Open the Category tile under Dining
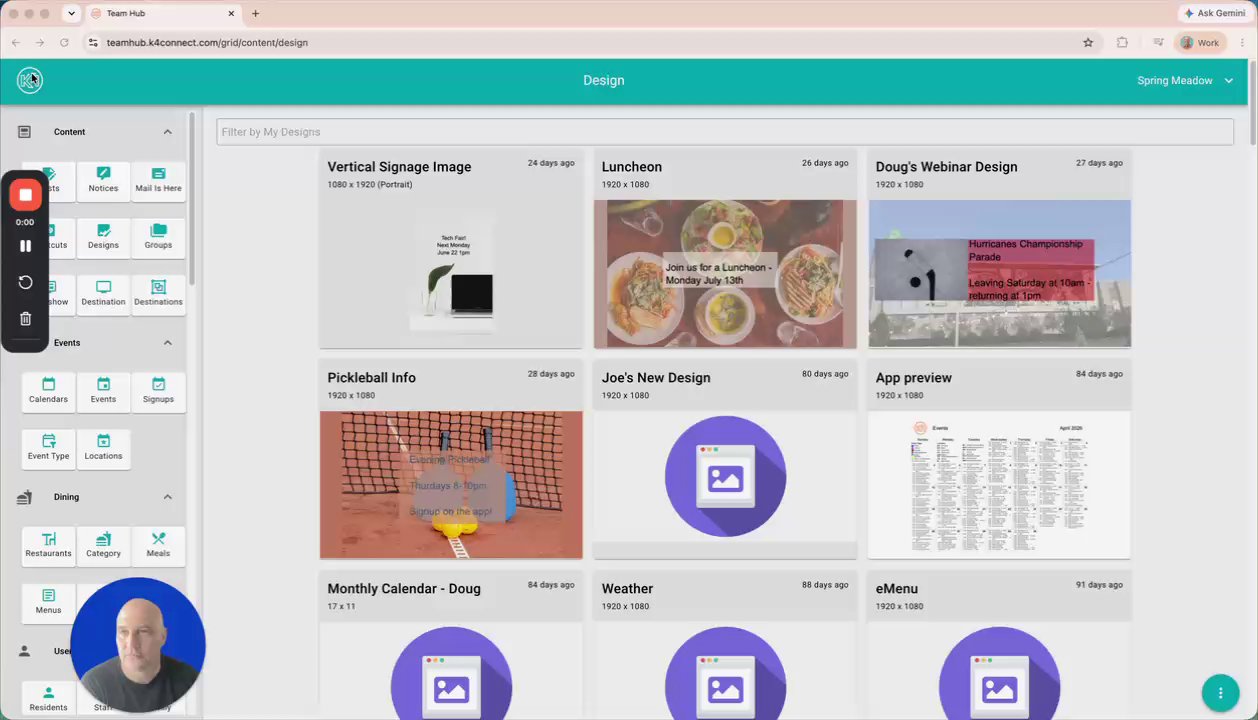Image resolution: width=1258 pixels, height=720 pixels. [103, 546]
